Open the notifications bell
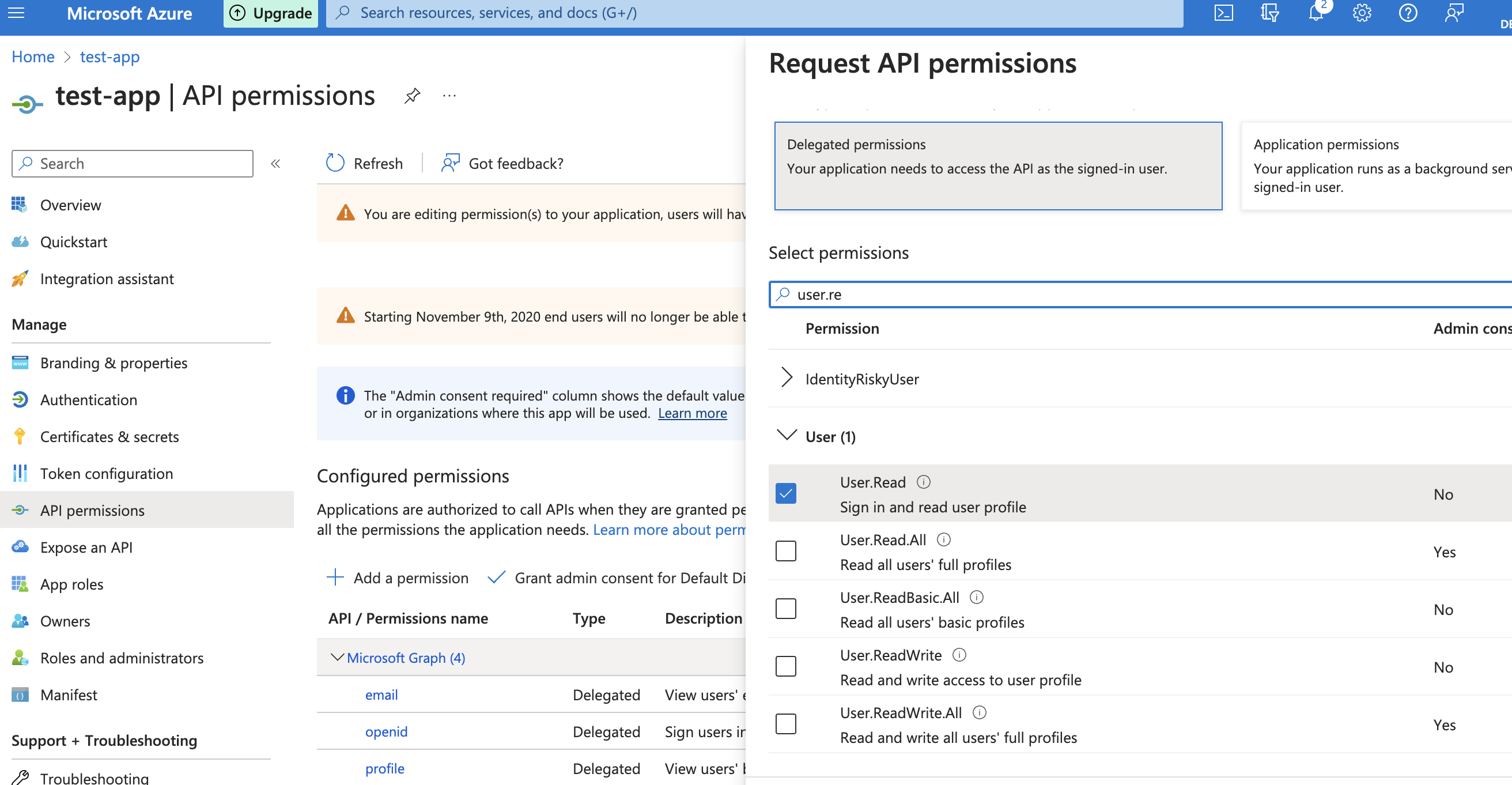The height and width of the screenshot is (785, 1512). [x=1316, y=13]
